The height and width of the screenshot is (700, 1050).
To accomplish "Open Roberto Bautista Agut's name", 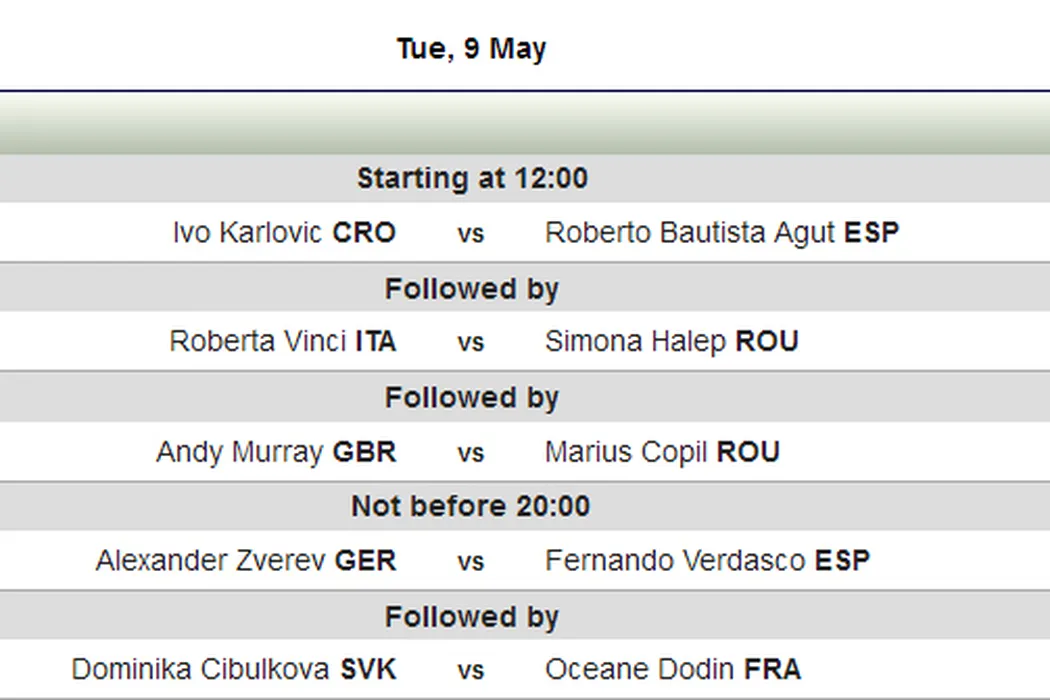I will coord(691,233).
